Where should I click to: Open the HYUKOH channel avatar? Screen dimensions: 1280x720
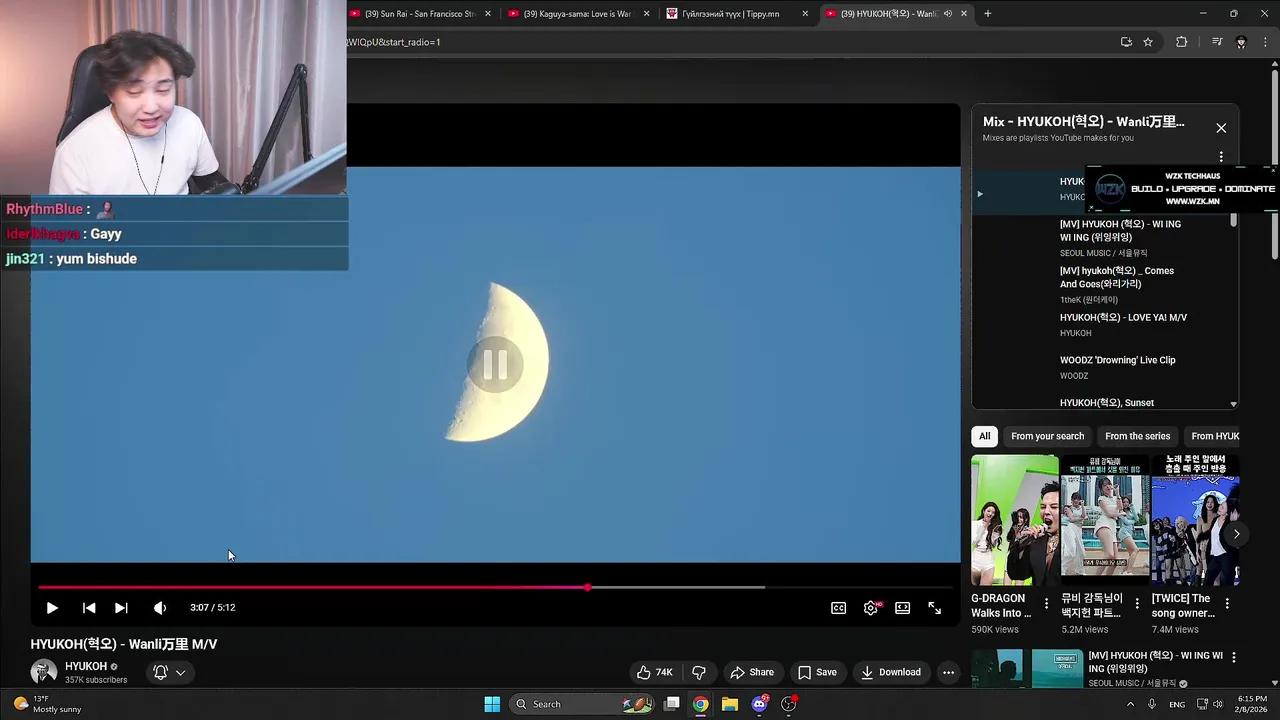pyautogui.click(x=44, y=672)
